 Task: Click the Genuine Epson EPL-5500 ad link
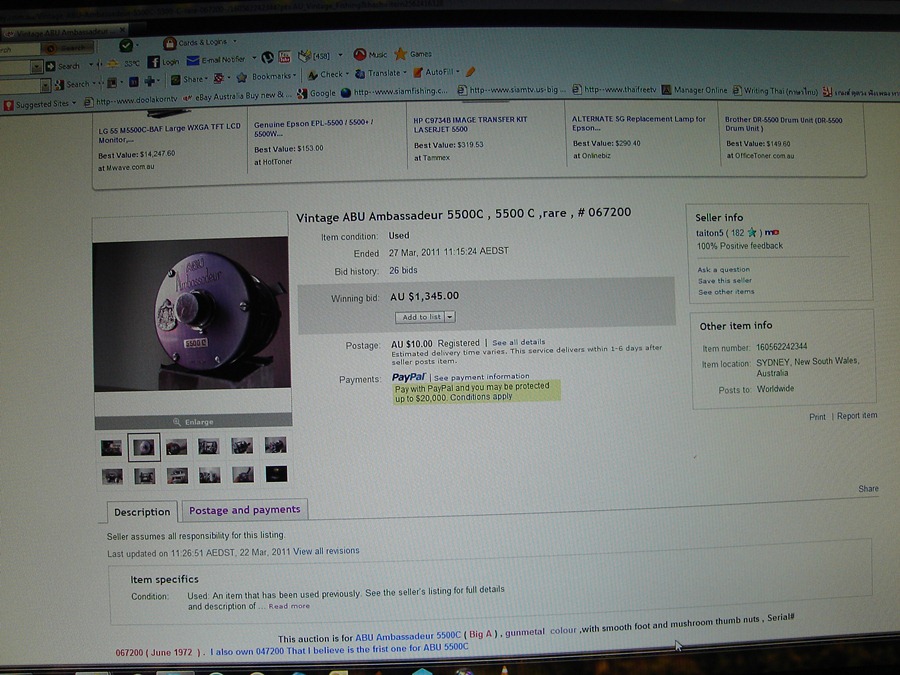[x=313, y=128]
